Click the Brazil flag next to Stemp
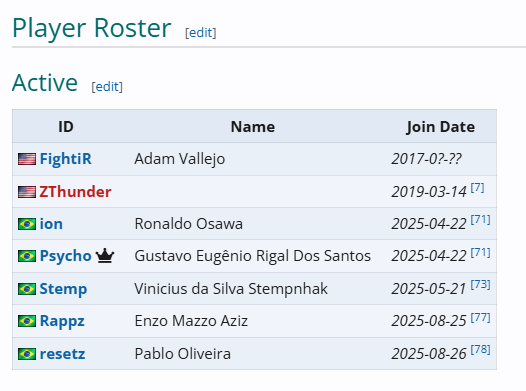The height and width of the screenshot is (391, 526). 27,289
